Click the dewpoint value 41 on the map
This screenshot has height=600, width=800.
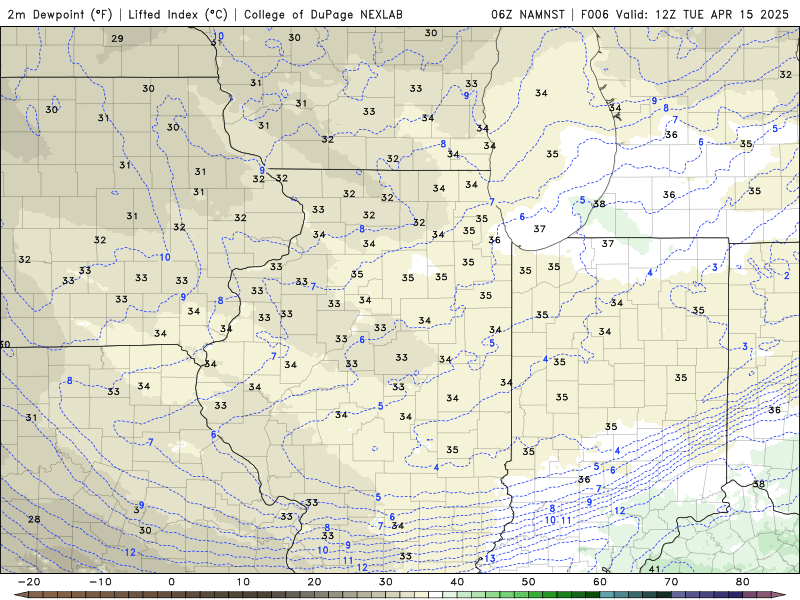click(x=654, y=569)
